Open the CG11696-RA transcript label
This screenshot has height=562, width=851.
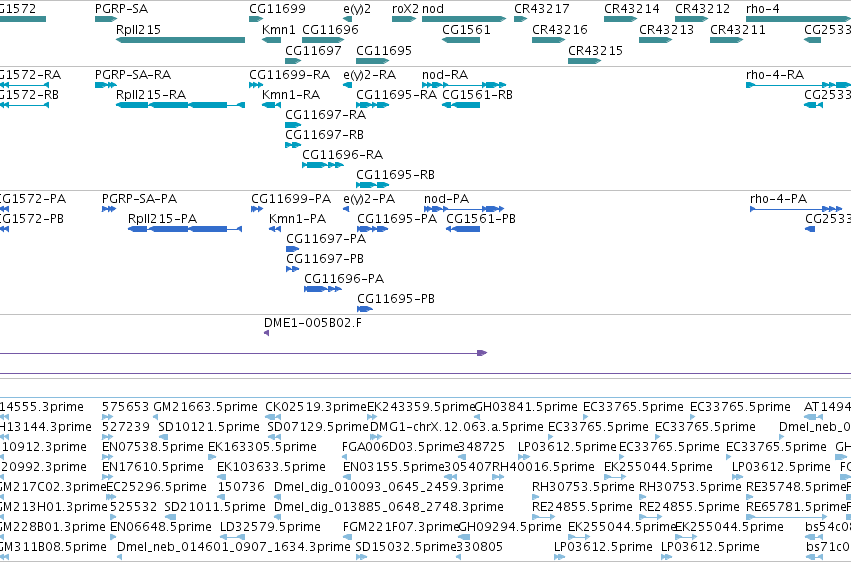(x=342, y=155)
